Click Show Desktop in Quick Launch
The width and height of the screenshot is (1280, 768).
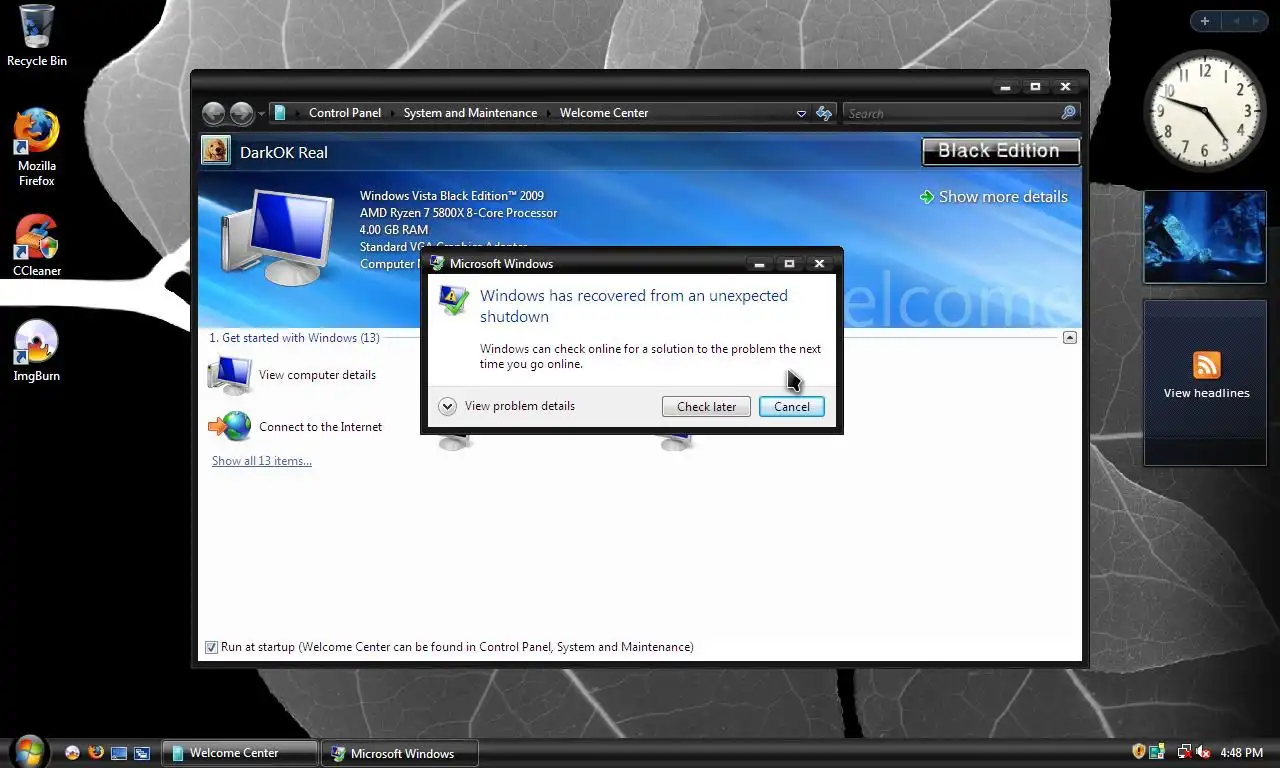(119, 753)
